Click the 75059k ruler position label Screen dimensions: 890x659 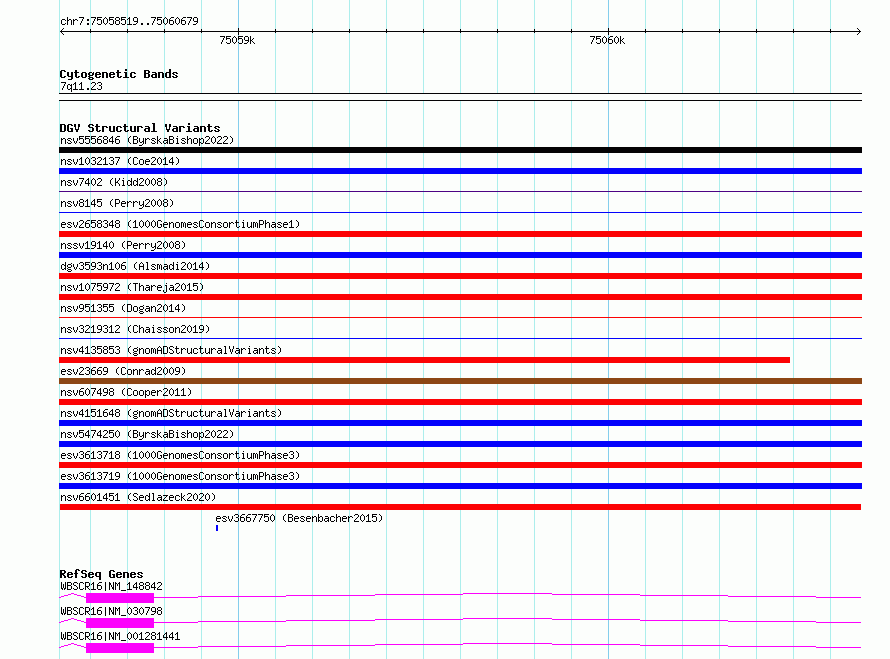[237, 40]
